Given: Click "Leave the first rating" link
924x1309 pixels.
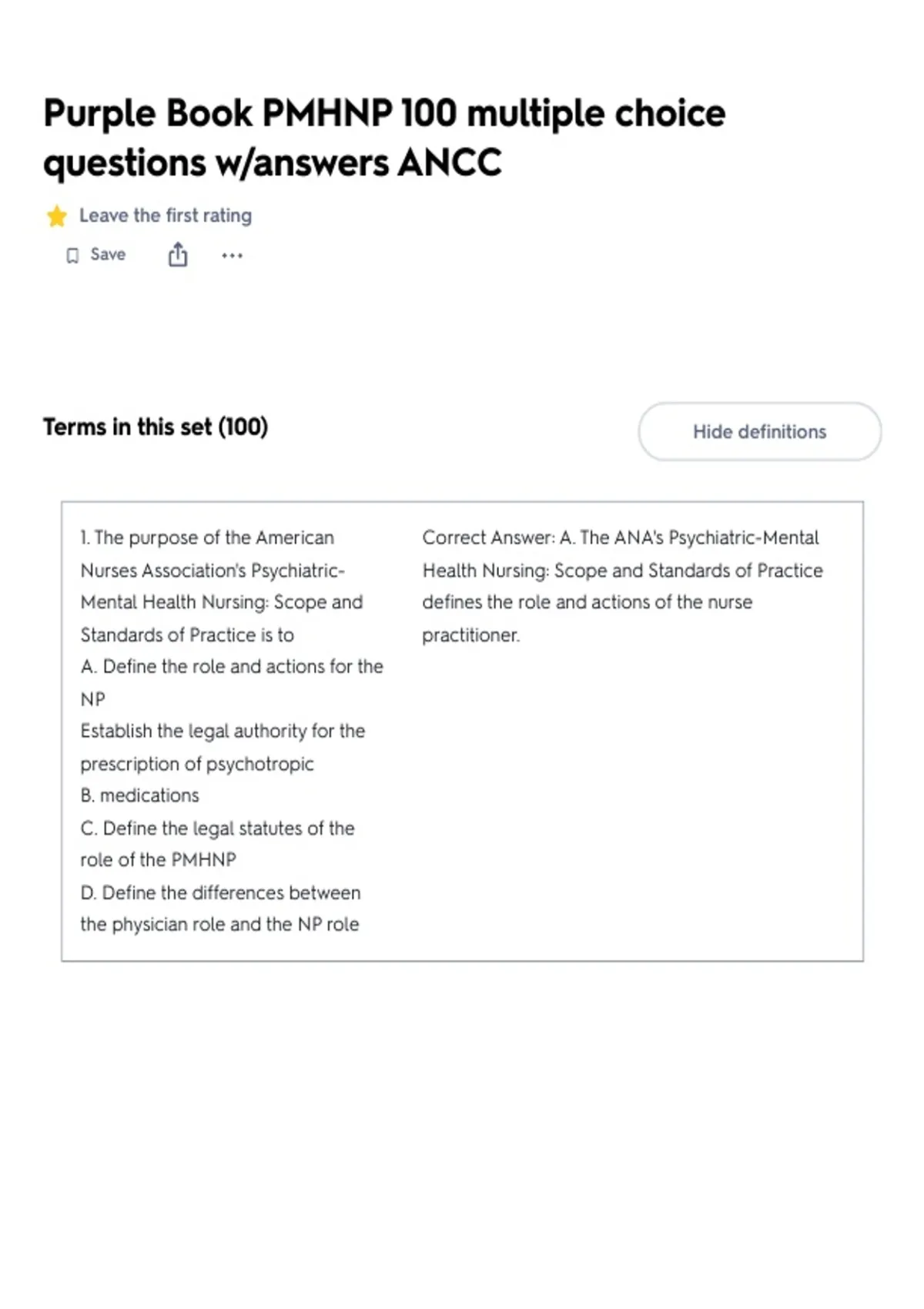Looking at the screenshot, I should [x=166, y=216].
